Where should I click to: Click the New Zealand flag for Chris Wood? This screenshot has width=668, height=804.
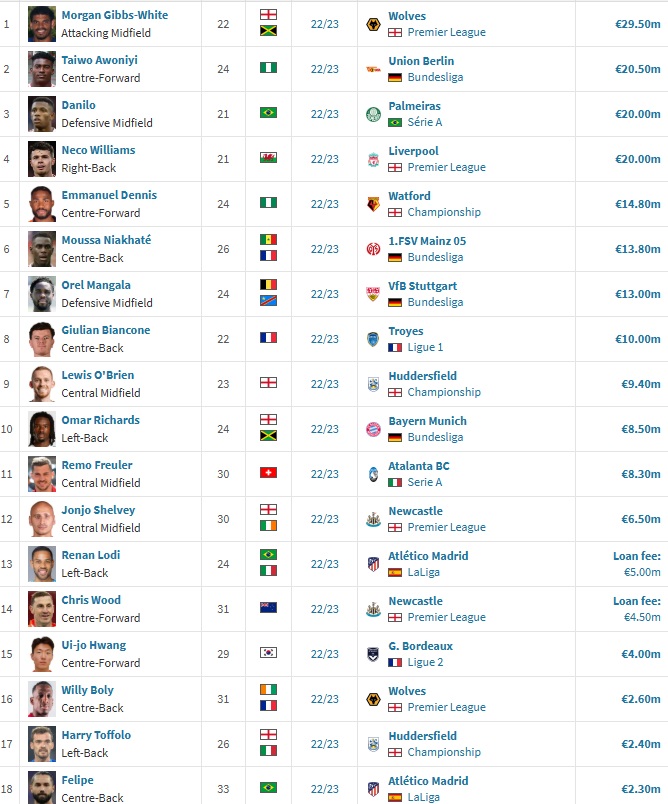[268, 607]
